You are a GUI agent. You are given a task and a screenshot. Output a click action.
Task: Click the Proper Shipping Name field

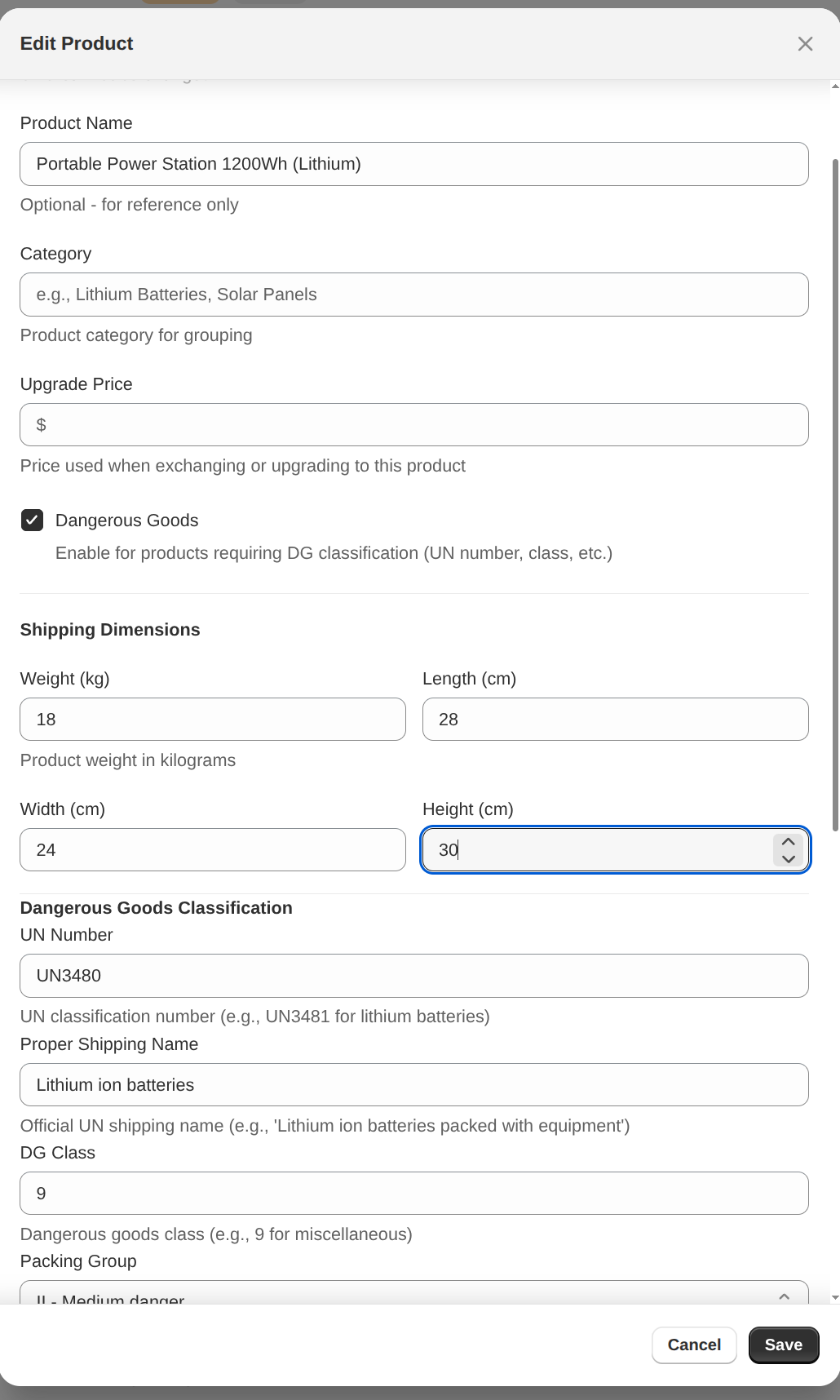click(414, 1085)
